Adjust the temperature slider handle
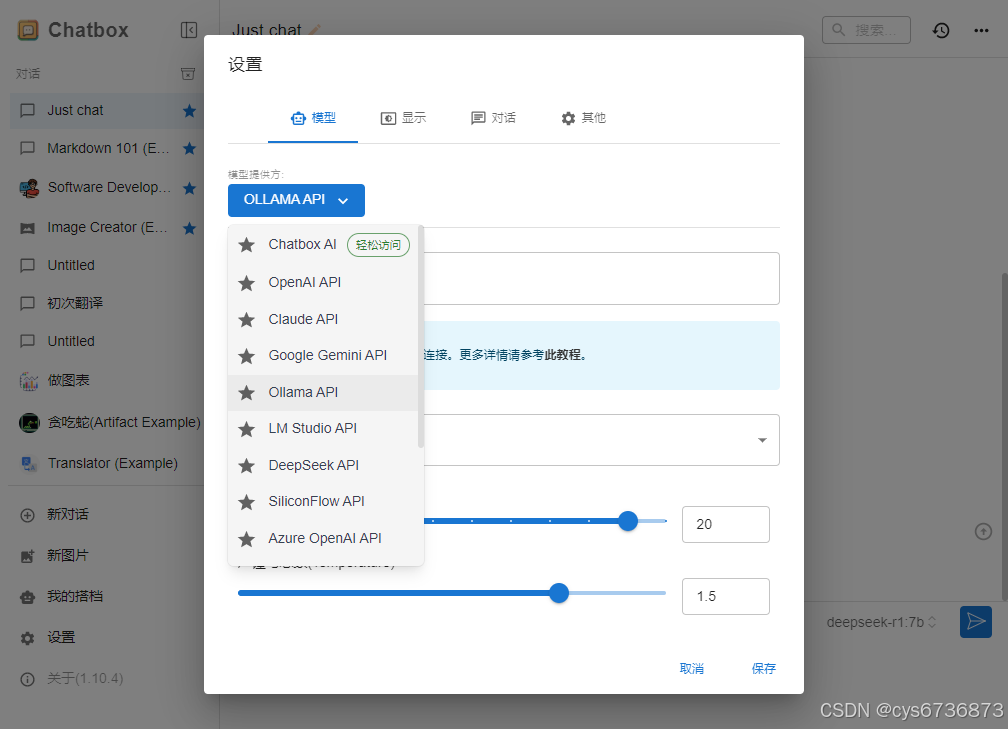The width and height of the screenshot is (1008, 729). [559, 593]
